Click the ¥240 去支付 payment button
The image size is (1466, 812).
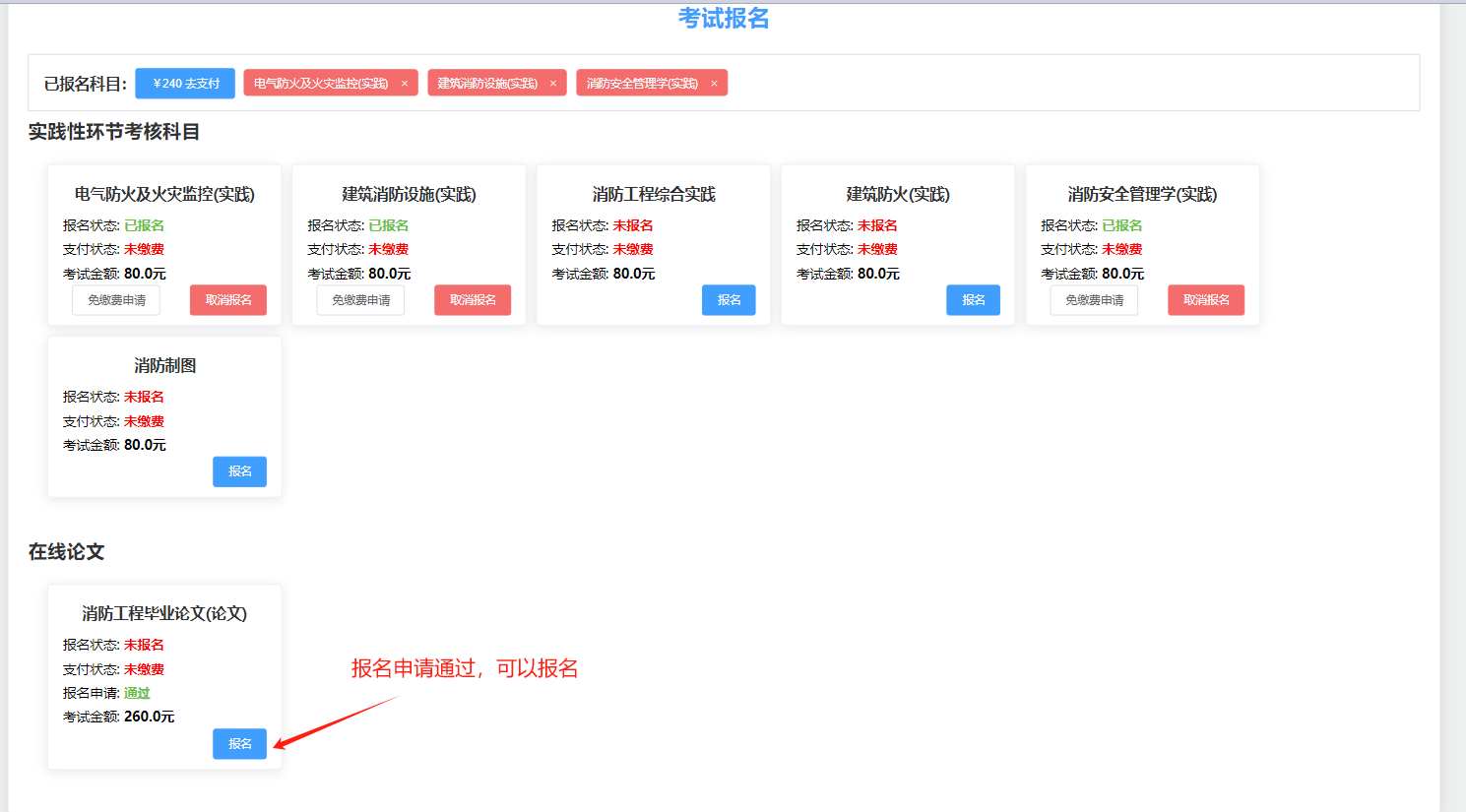(x=185, y=84)
